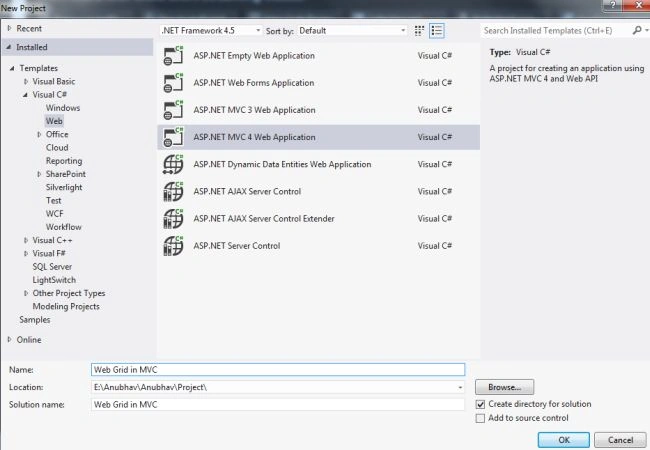
Task: Click the search magnifier icon
Action: tap(637, 30)
